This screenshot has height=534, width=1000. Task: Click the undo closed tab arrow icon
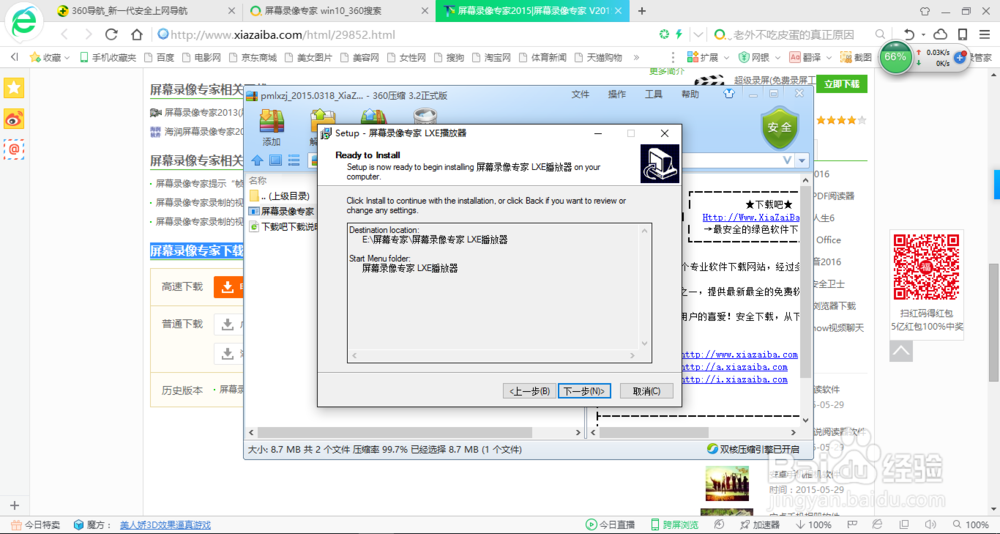tap(909, 34)
